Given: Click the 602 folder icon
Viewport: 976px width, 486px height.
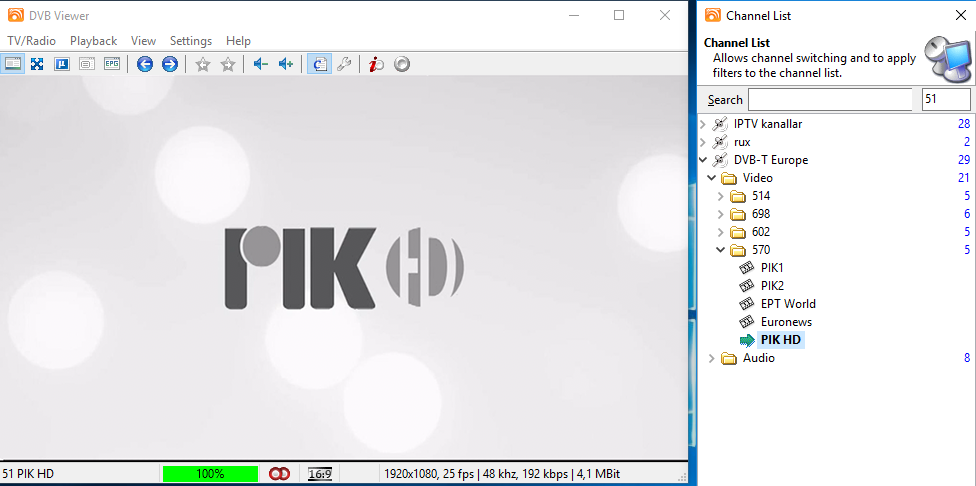Looking at the screenshot, I should [738, 233].
